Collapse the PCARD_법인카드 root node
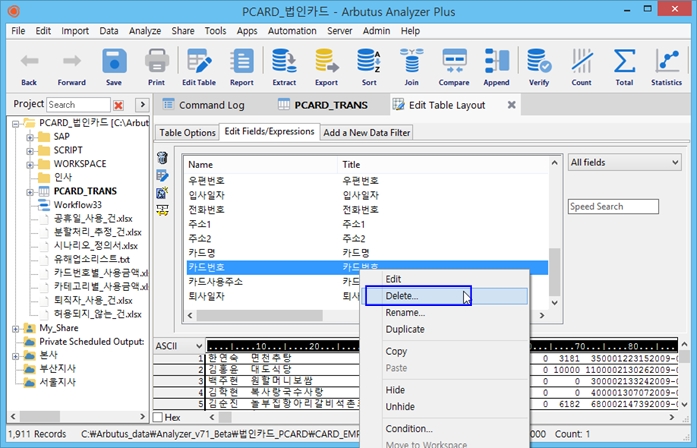697x448 pixels. [x=16, y=124]
